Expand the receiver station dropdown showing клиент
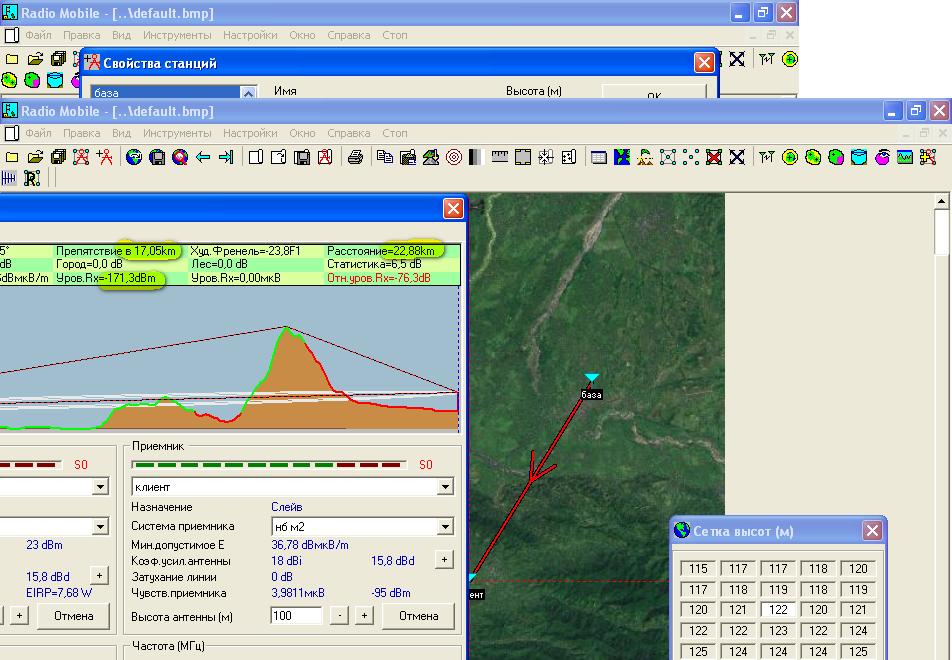 click(443, 487)
